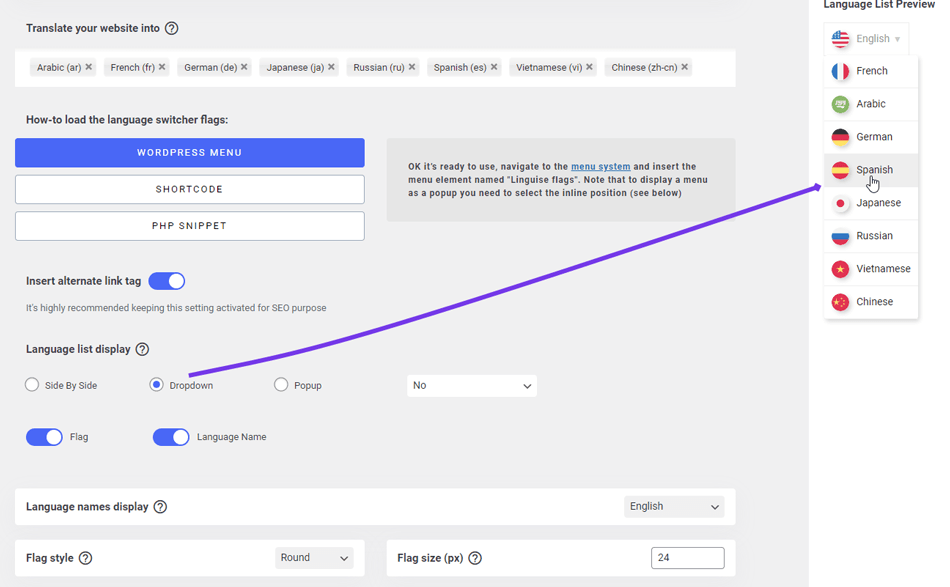The height and width of the screenshot is (587, 950).
Task: Remove Chinese (zh-cn) language tag
Action: coord(685,67)
